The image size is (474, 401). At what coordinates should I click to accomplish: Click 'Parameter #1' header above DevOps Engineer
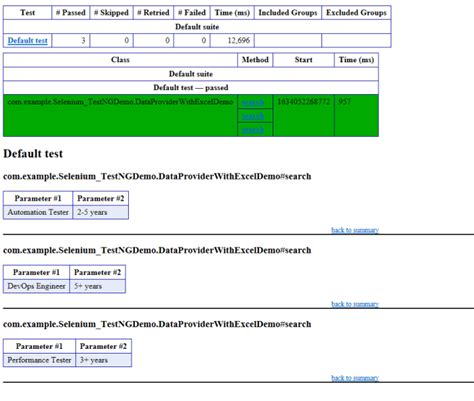coord(36,272)
